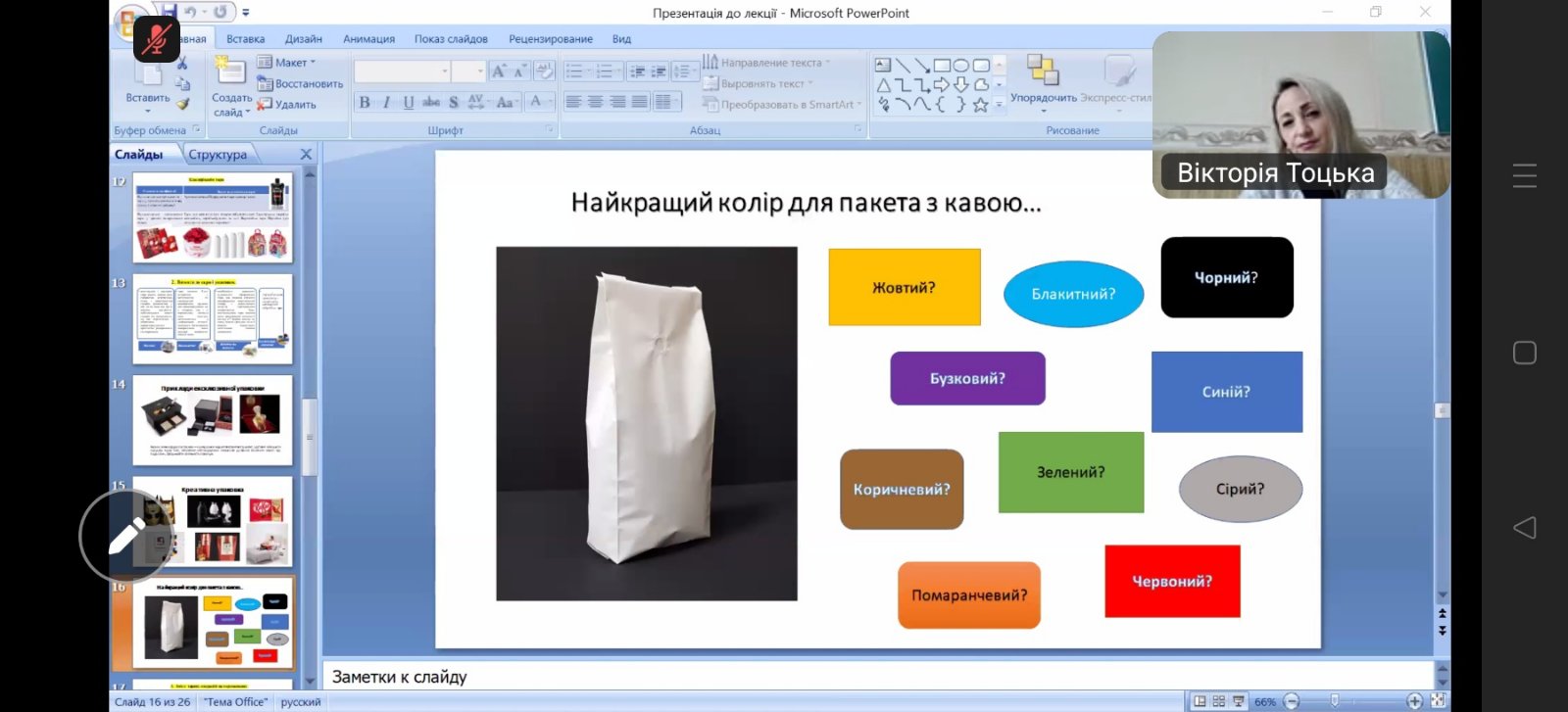Click the bulleted list icon
1568x712 pixels.
(575, 71)
